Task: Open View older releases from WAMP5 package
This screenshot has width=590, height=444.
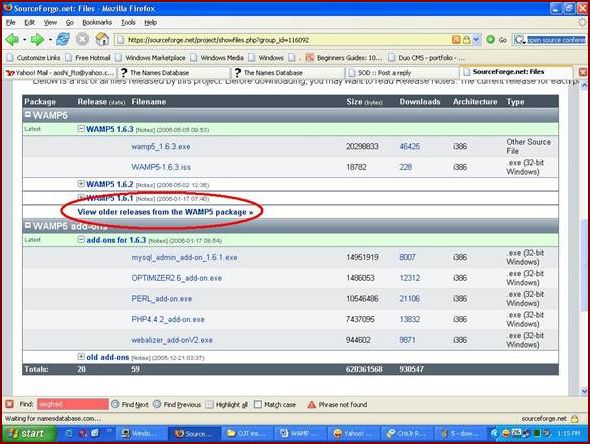Action: click(x=165, y=212)
